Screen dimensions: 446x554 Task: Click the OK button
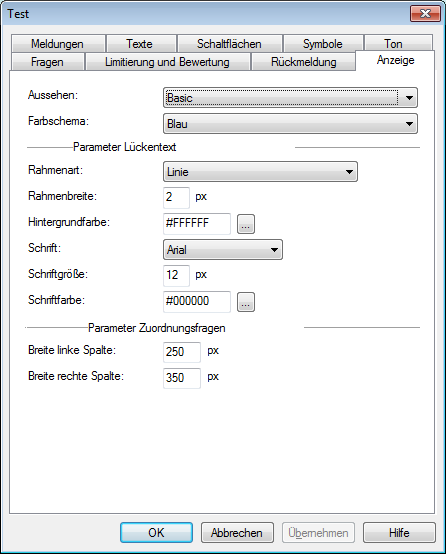(x=156, y=532)
